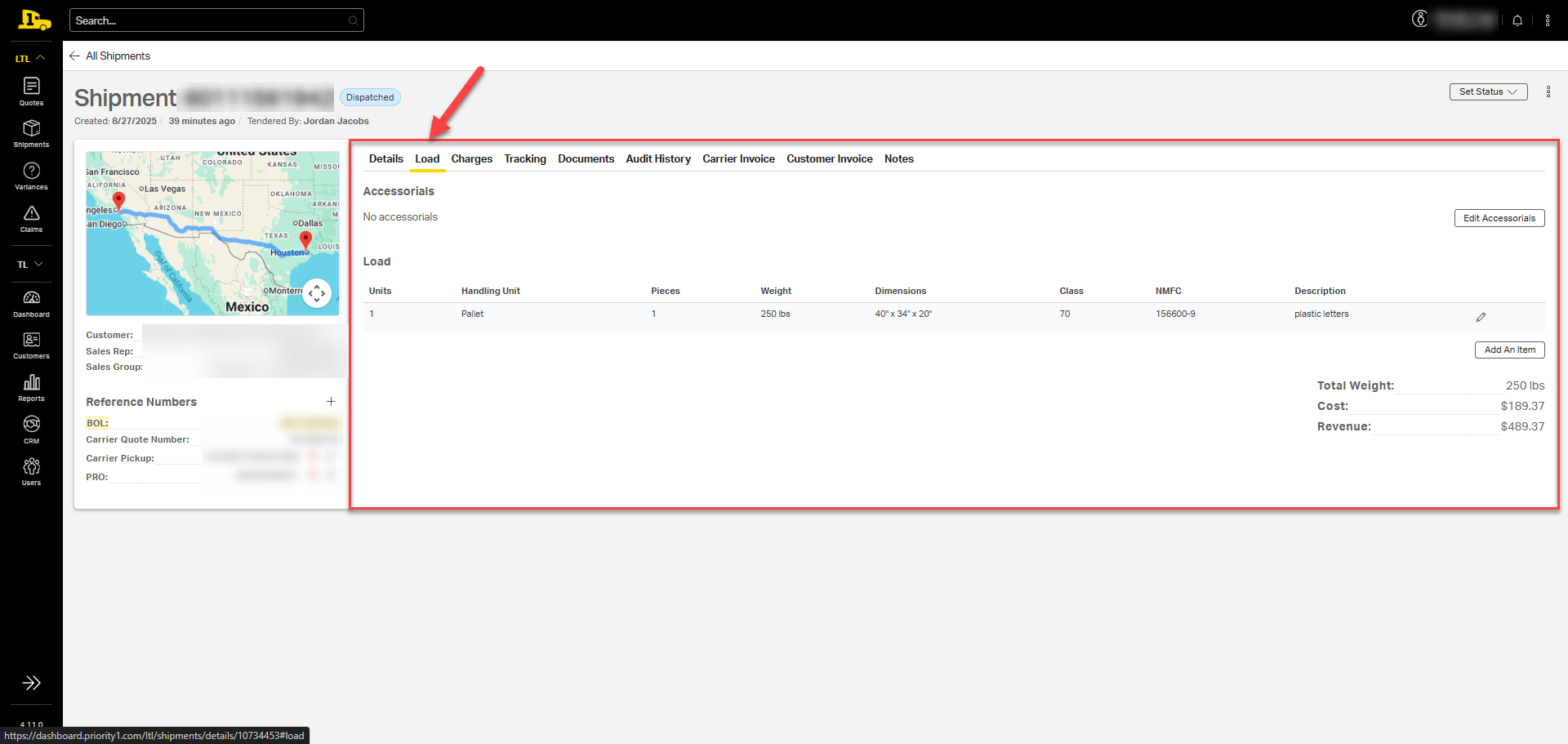
Task: Open the Set Status dropdown
Action: point(1488,91)
